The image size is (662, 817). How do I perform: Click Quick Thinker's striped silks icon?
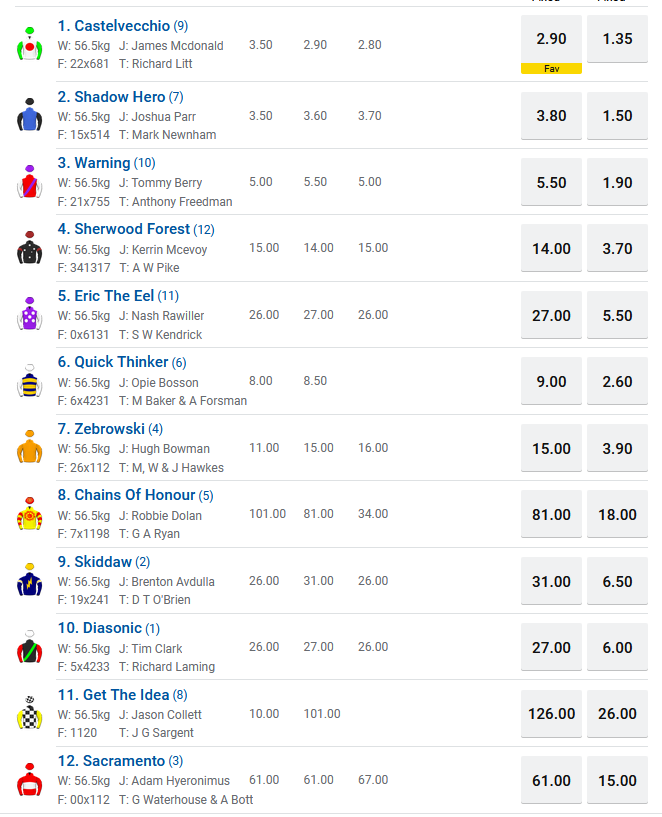(x=29, y=382)
